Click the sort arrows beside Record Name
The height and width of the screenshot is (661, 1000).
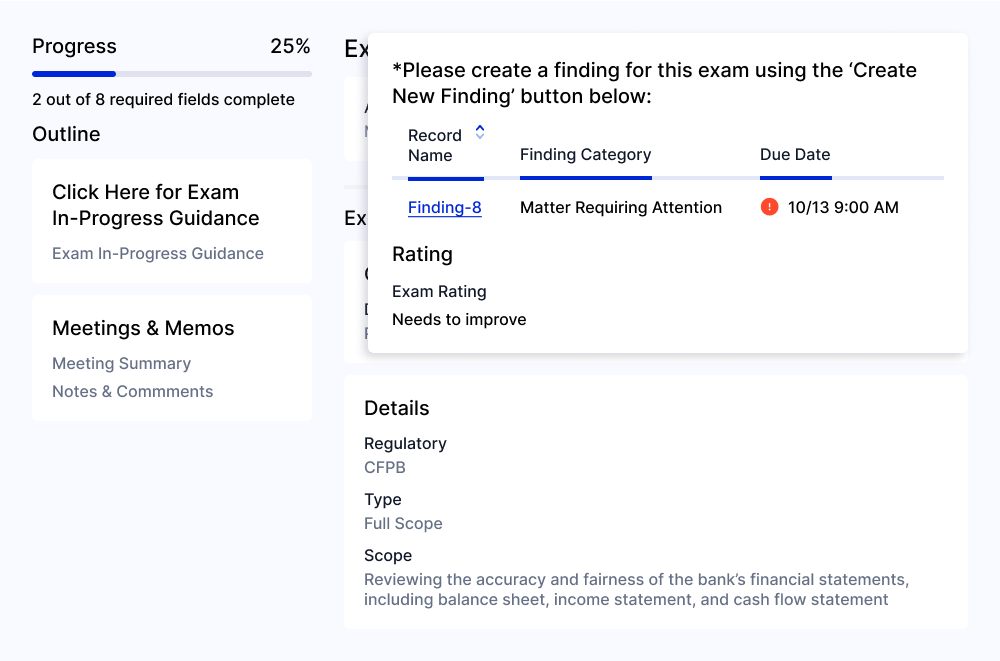point(480,132)
